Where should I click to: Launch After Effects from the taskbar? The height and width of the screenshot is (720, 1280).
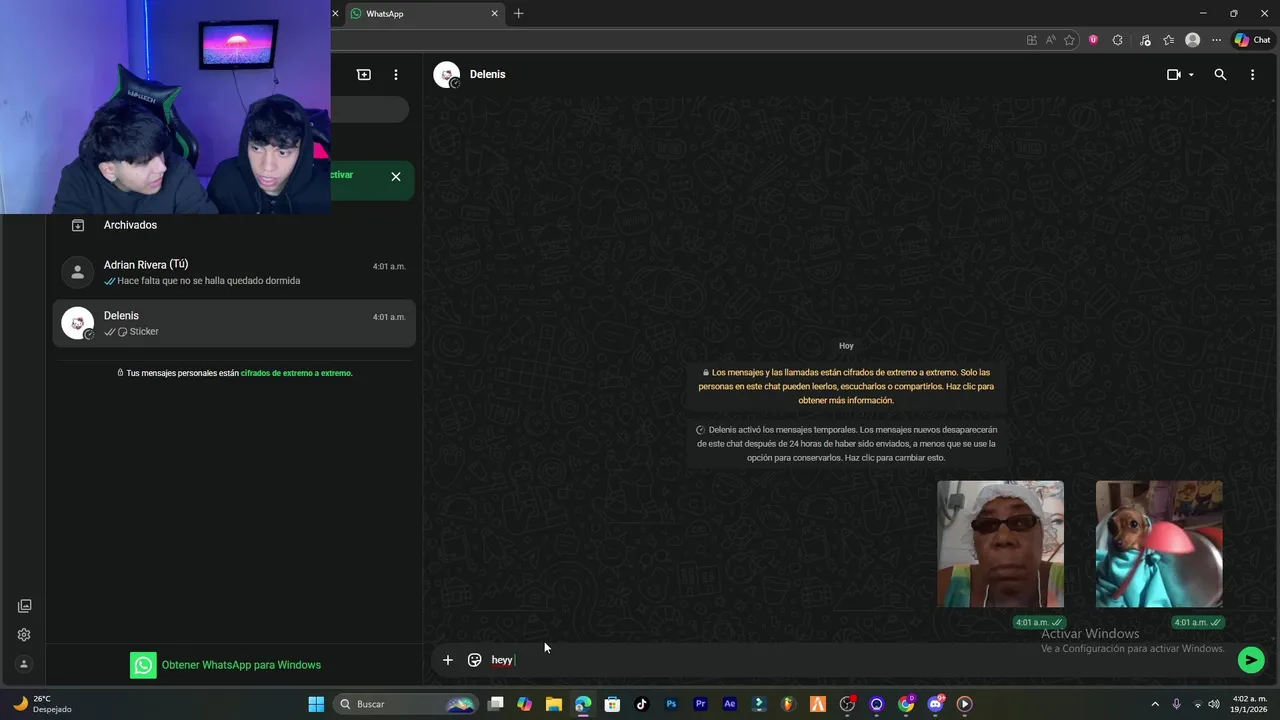click(730, 704)
